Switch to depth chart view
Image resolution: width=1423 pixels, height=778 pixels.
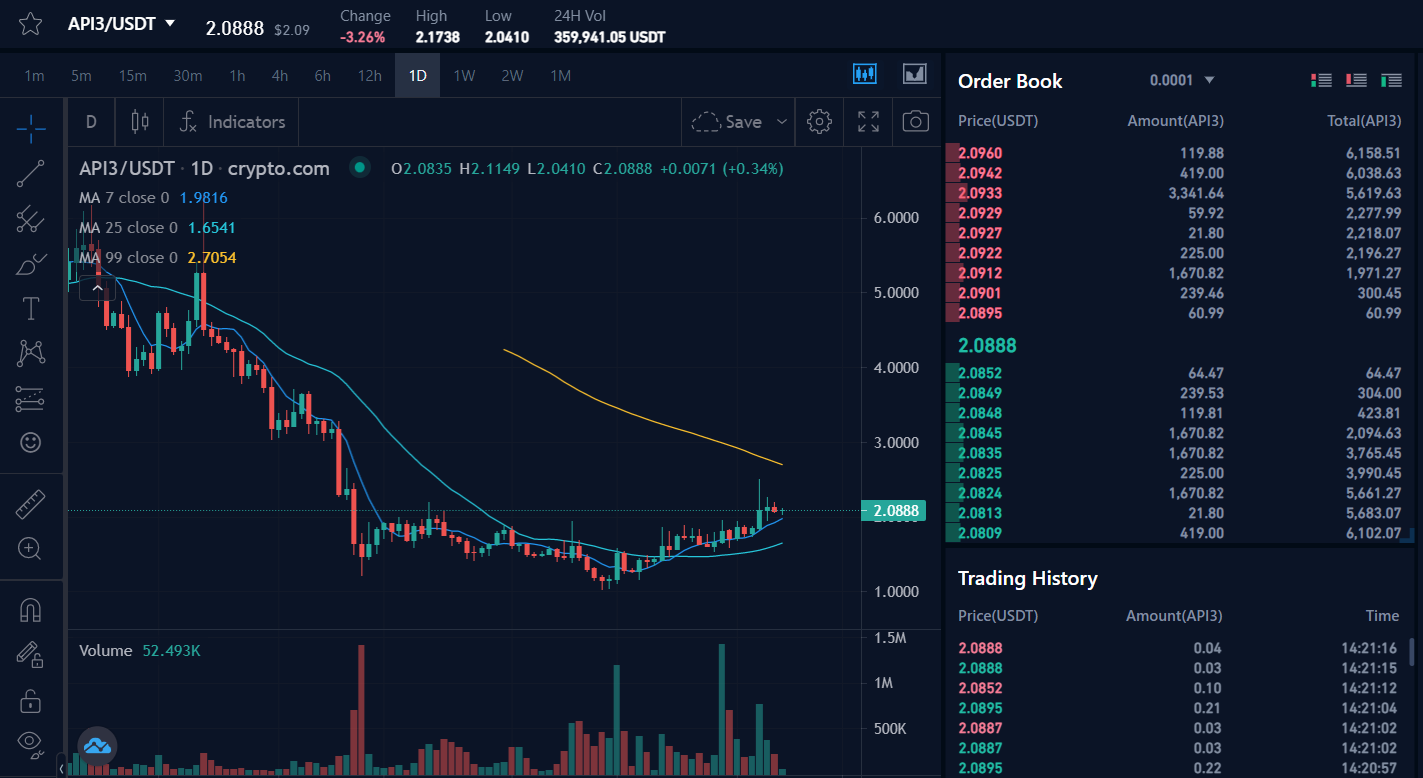(x=914, y=74)
